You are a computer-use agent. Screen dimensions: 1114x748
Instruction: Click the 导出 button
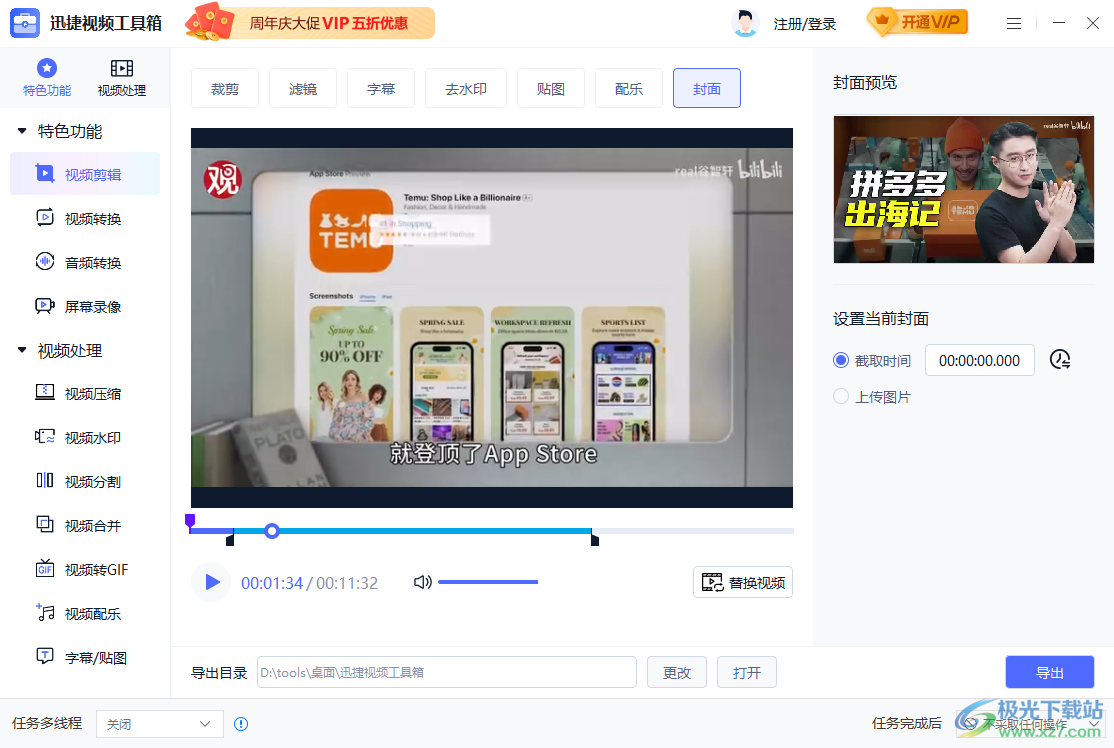click(1050, 672)
